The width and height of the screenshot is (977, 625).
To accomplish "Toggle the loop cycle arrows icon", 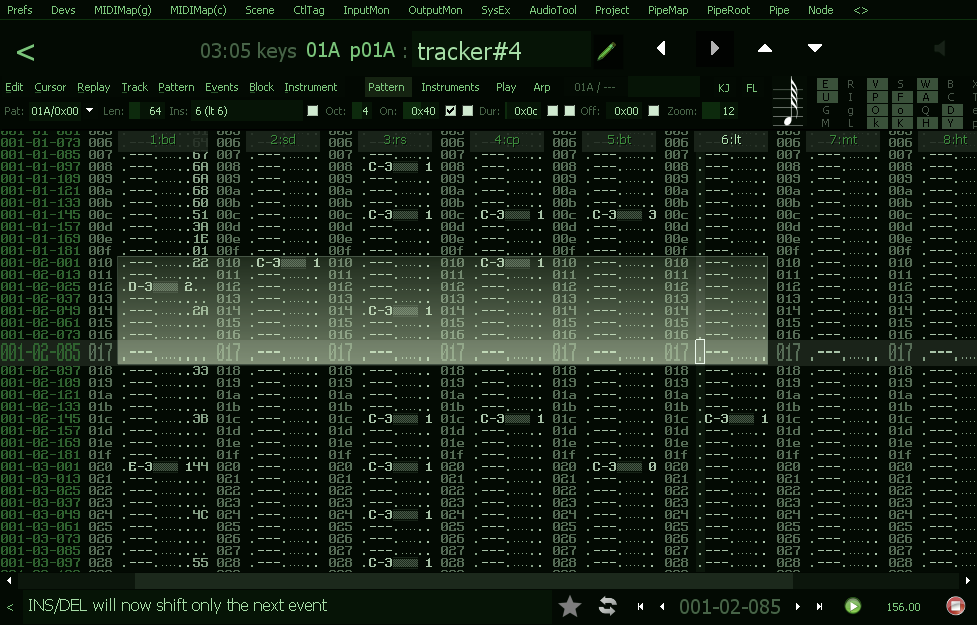I will 607,606.
